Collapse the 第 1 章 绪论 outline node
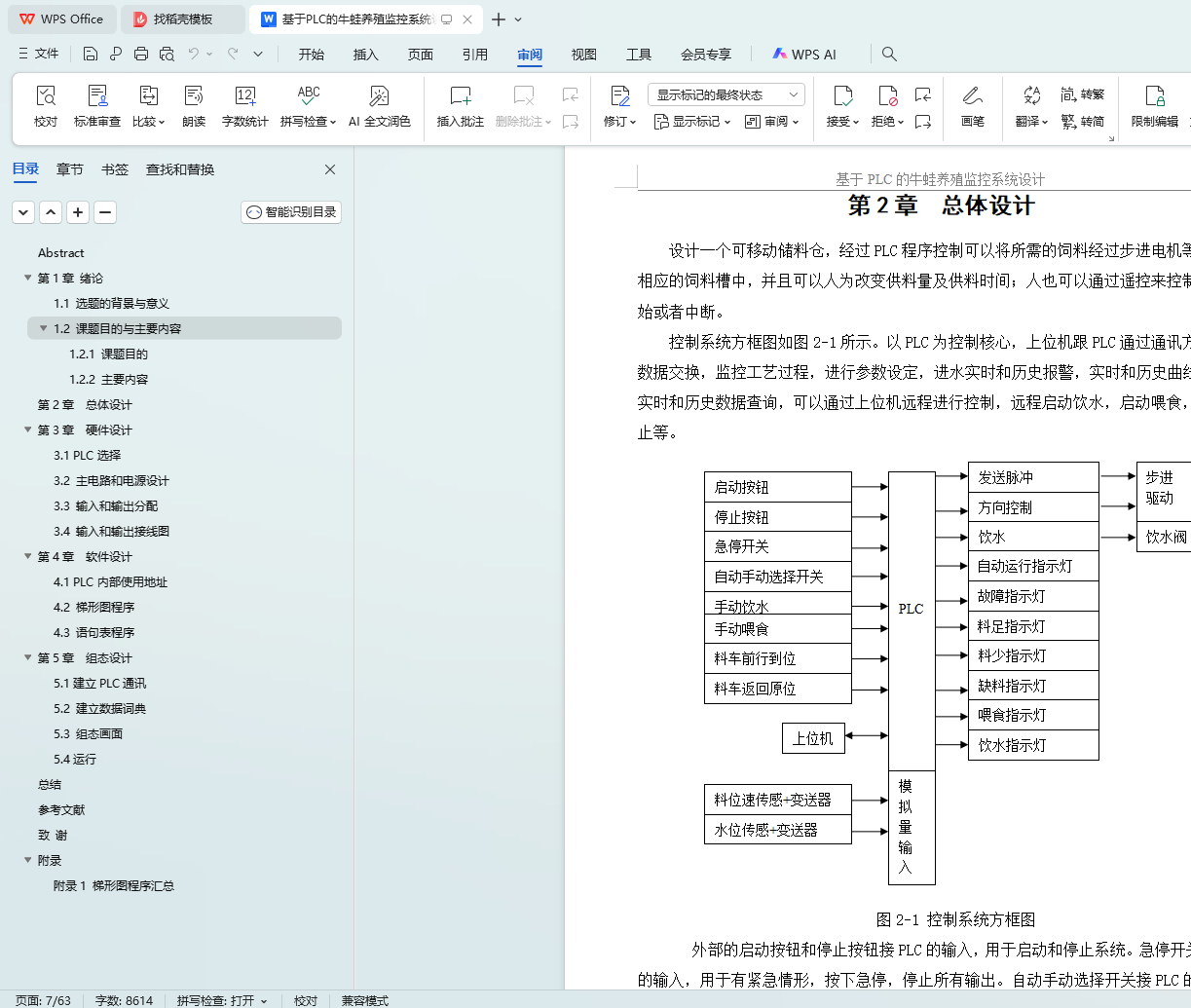This screenshot has width=1191, height=1008. coord(28,279)
